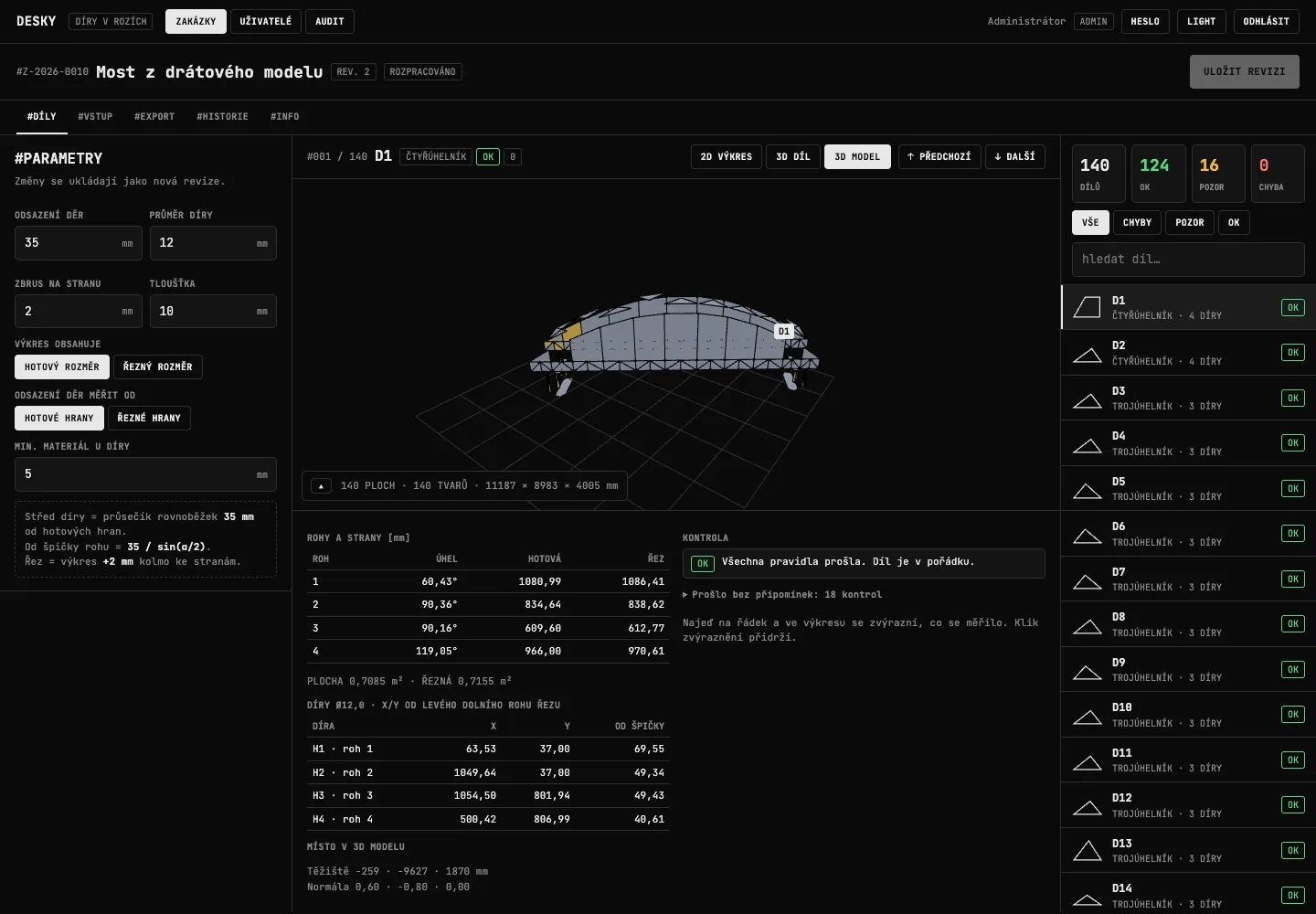Viewport: 1316px width, 914px height.
Task: Click the yellow highlighted panel on the model
Action: point(572,333)
